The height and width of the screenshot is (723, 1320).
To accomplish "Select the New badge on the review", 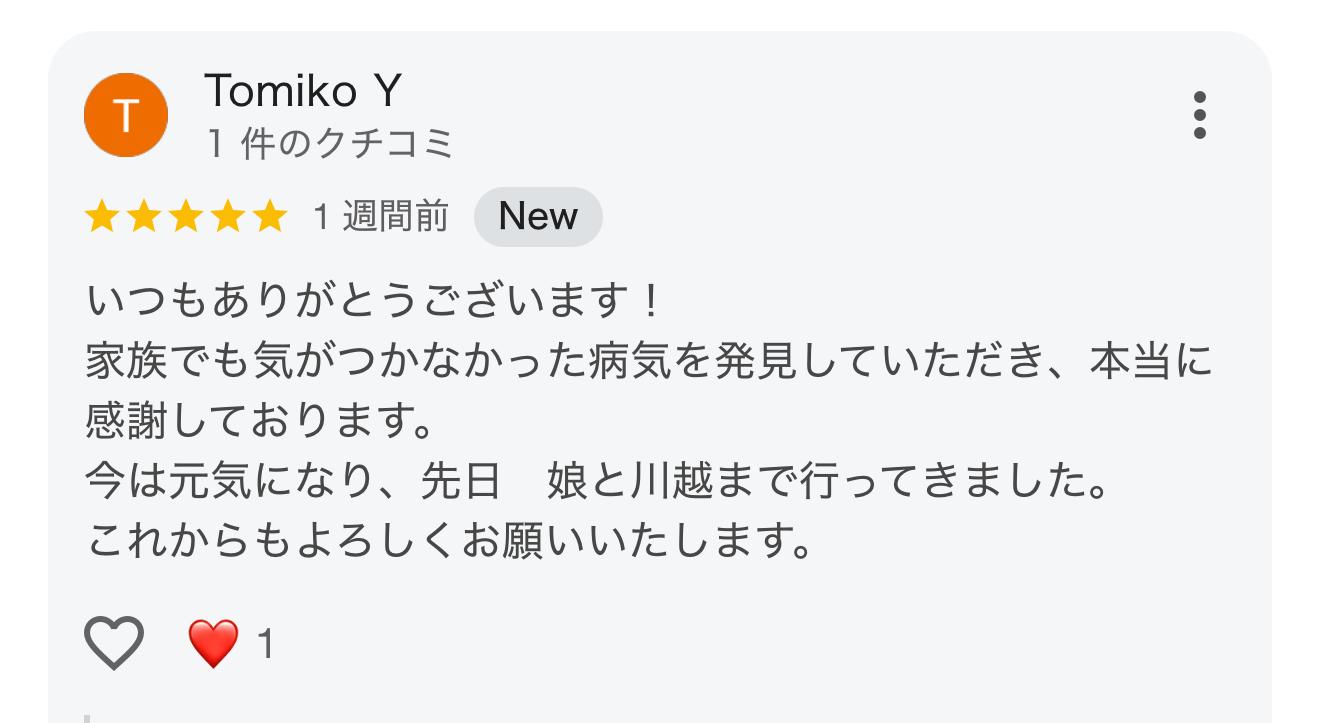I will coord(538,216).
